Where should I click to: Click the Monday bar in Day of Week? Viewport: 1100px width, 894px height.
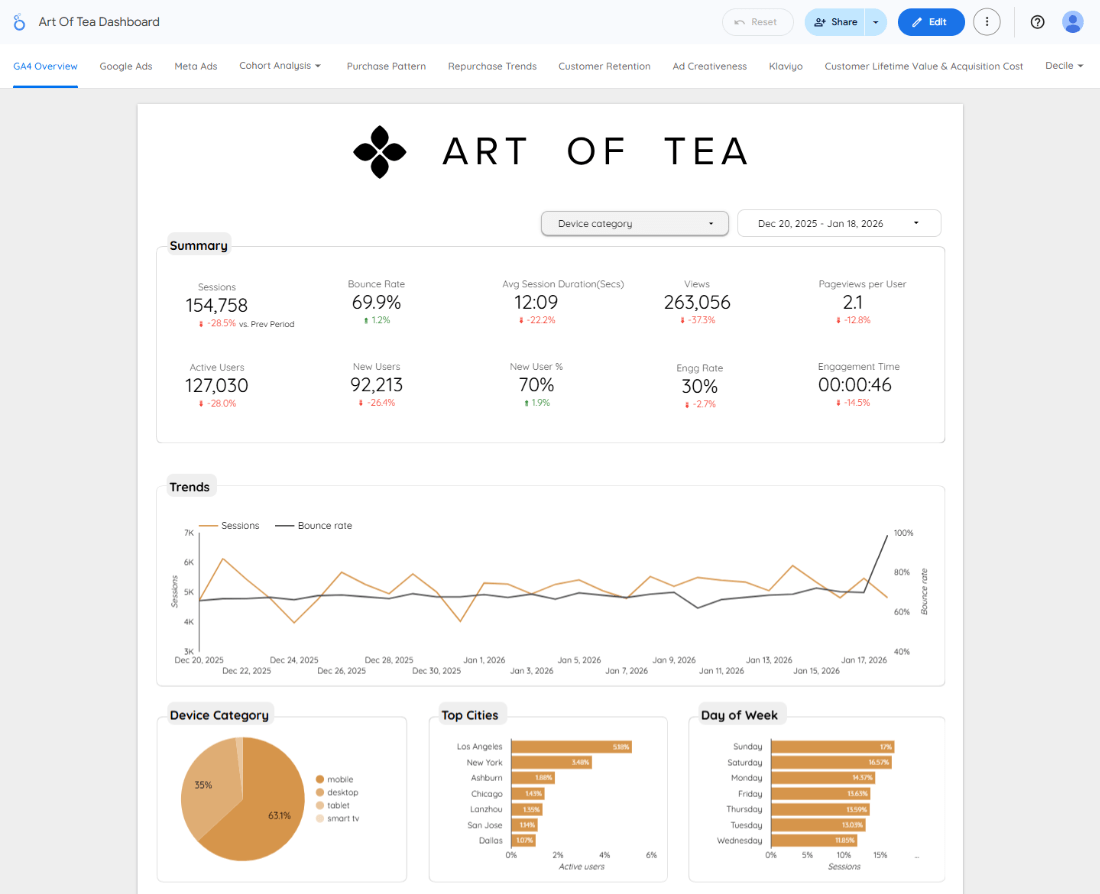824,778
